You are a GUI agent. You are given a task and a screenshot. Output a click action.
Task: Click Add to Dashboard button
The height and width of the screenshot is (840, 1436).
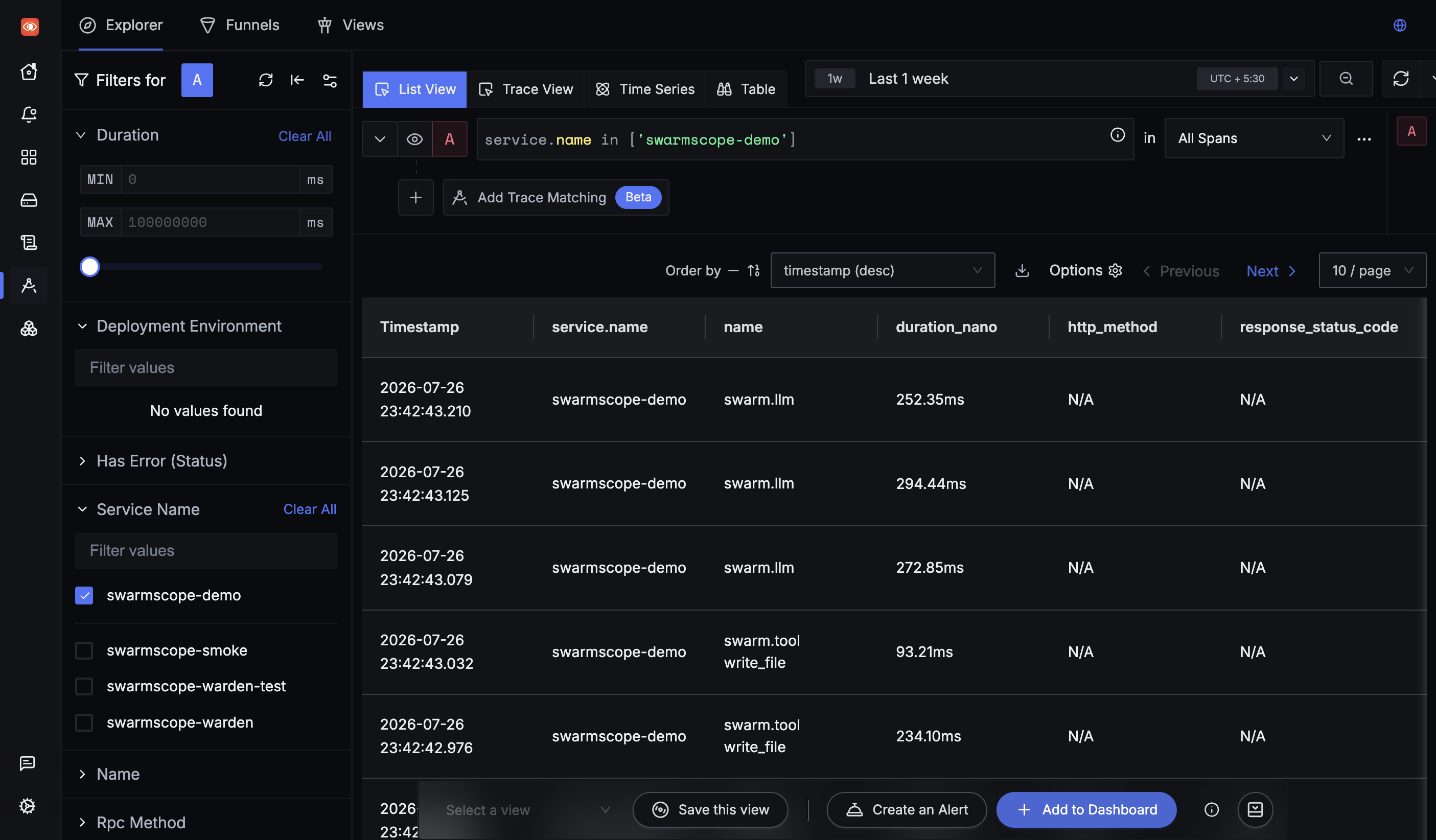pos(1086,809)
